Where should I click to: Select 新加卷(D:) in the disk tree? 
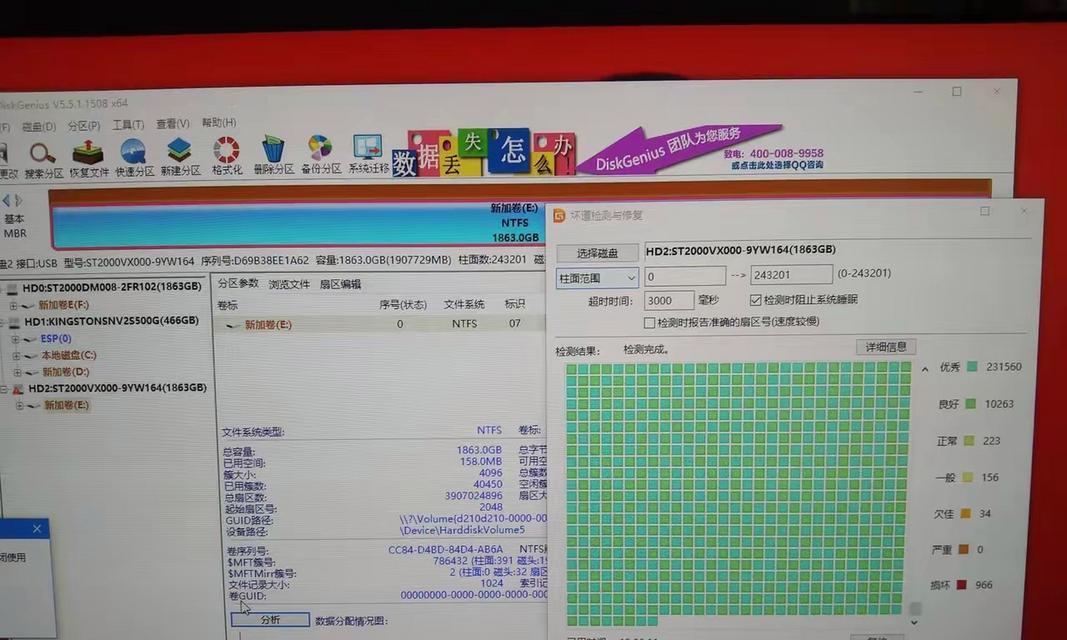click(x=65, y=372)
